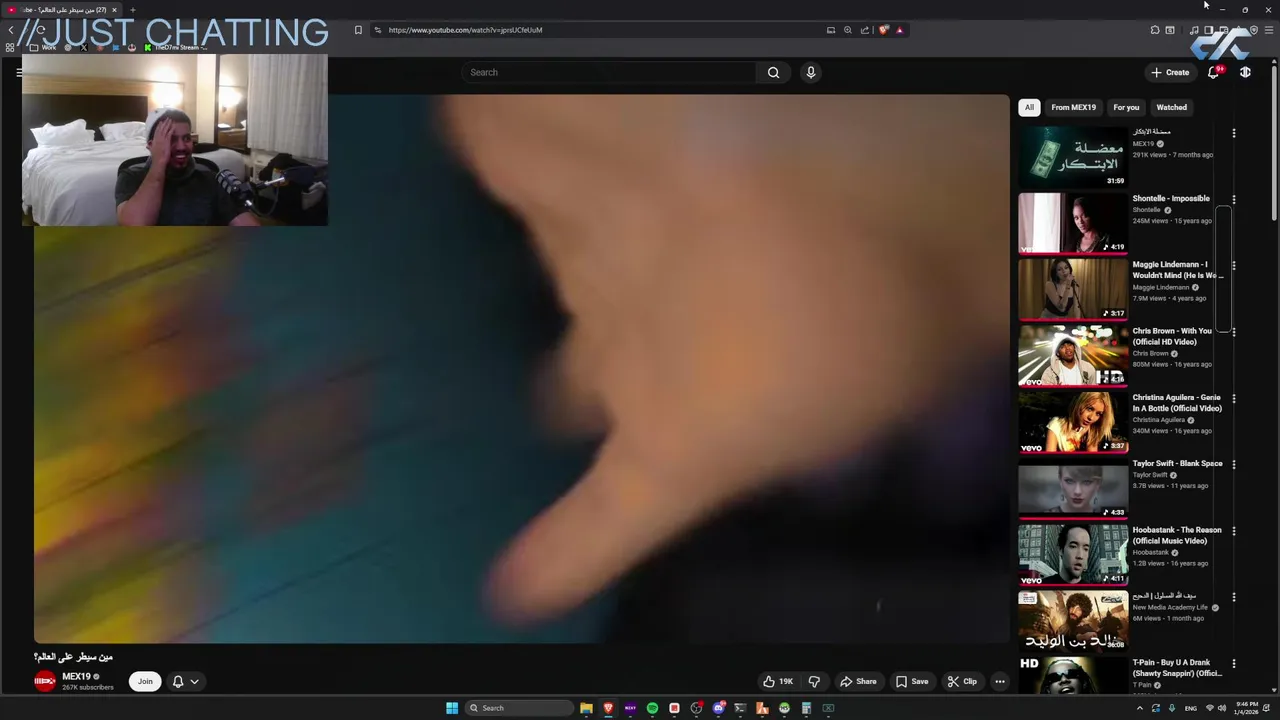This screenshot has width=1280, height=720.
Task: Open File Explorer from the taskbar
Action: (x=586, y=708)
